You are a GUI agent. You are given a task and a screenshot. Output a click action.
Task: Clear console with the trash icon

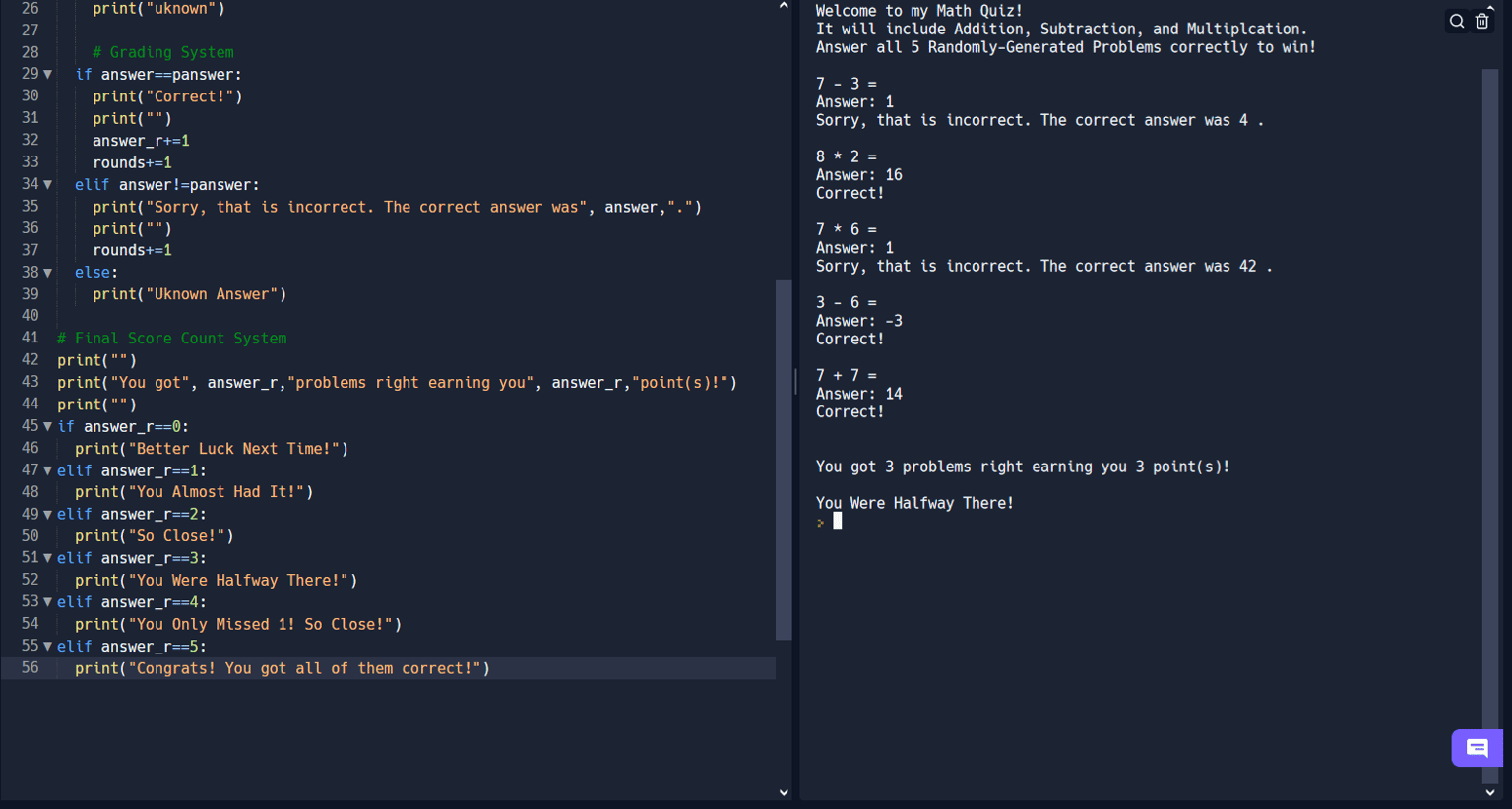click(x=1481, y=22)
